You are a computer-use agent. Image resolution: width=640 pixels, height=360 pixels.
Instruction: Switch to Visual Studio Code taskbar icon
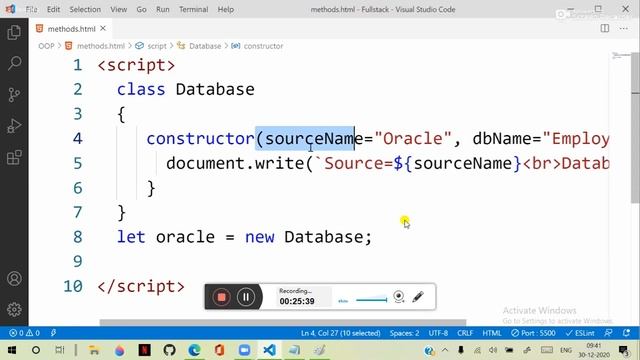(269, 350)
